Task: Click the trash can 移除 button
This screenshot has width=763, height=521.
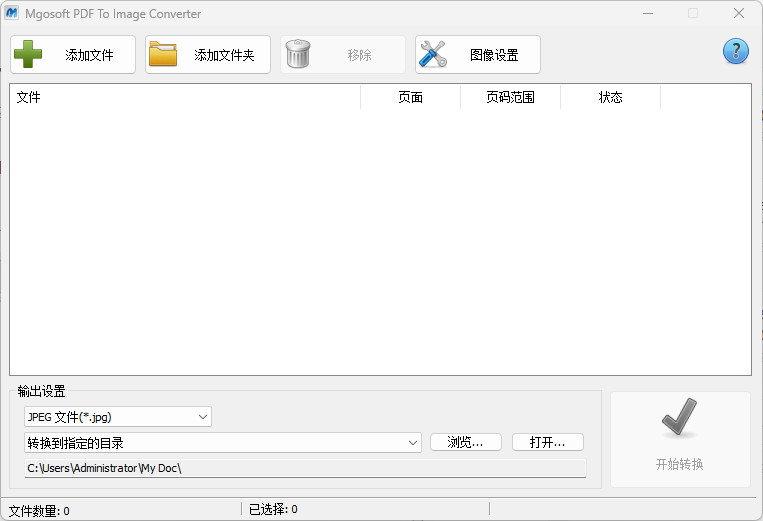Action: click(x=343, y=54)
